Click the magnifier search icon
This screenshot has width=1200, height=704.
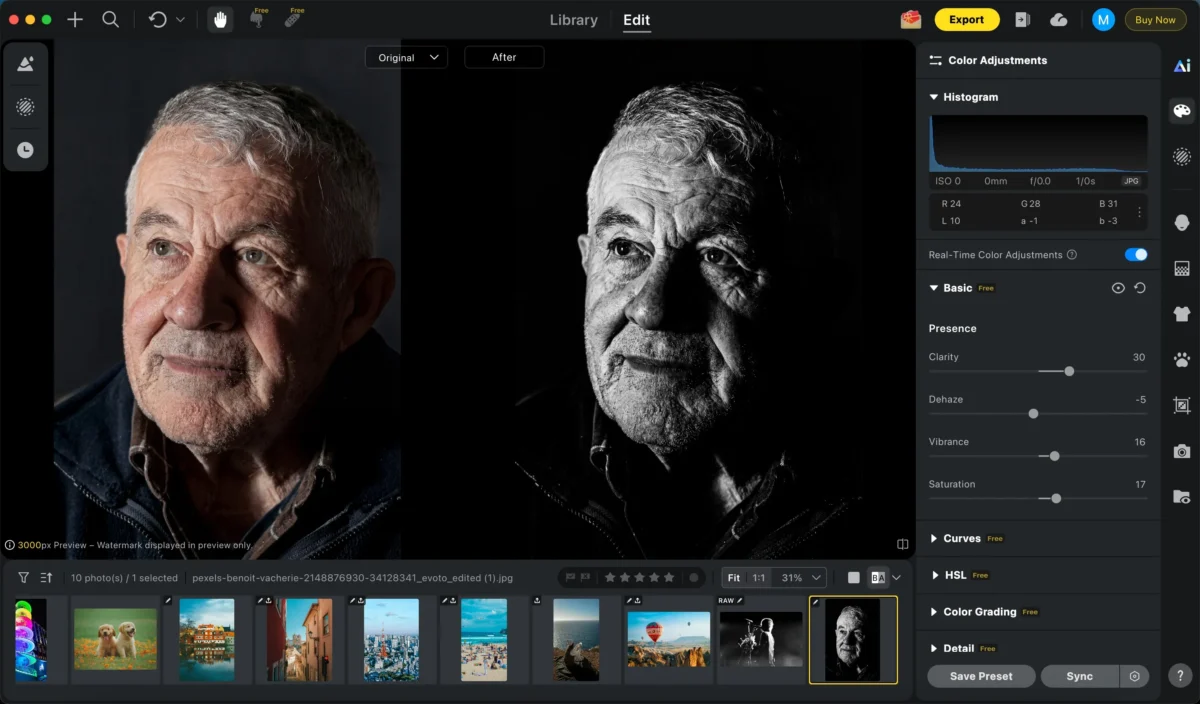pos(111,20)
